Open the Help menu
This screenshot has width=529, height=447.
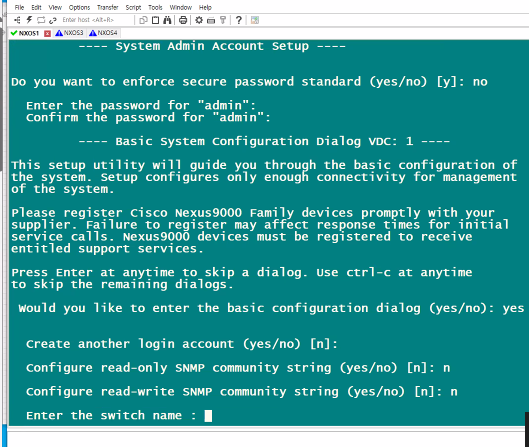(x=205, y=7)
